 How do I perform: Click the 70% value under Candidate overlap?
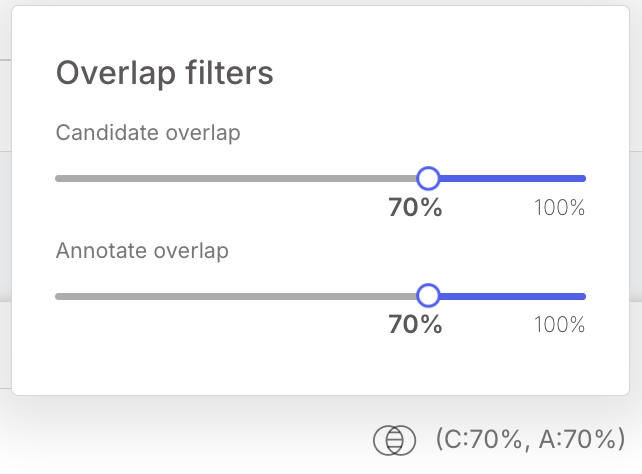coord(415,208)
